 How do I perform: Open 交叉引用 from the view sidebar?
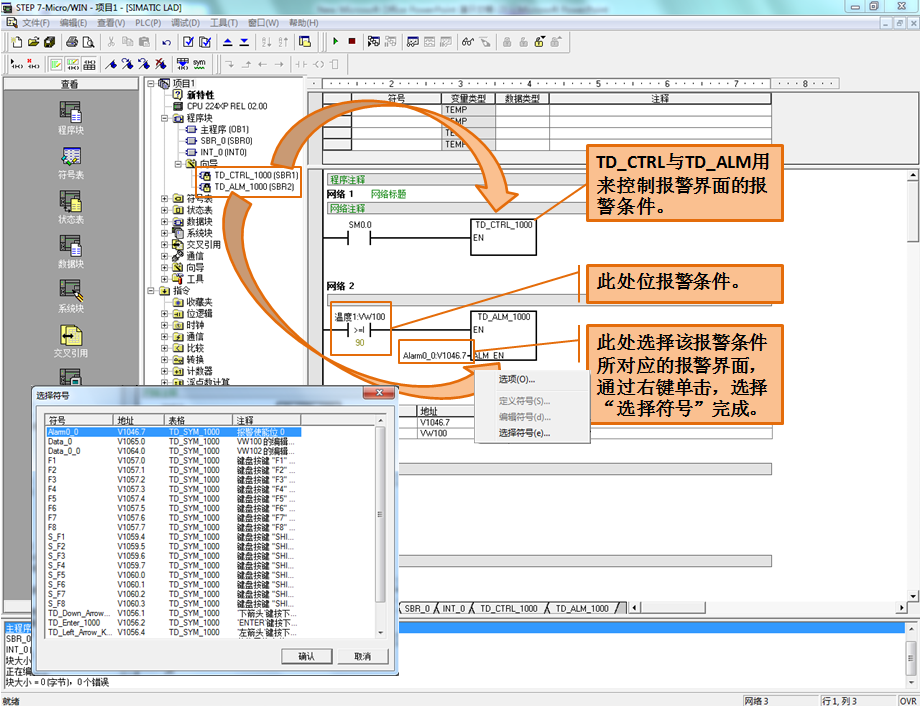[x=70, y=341]
